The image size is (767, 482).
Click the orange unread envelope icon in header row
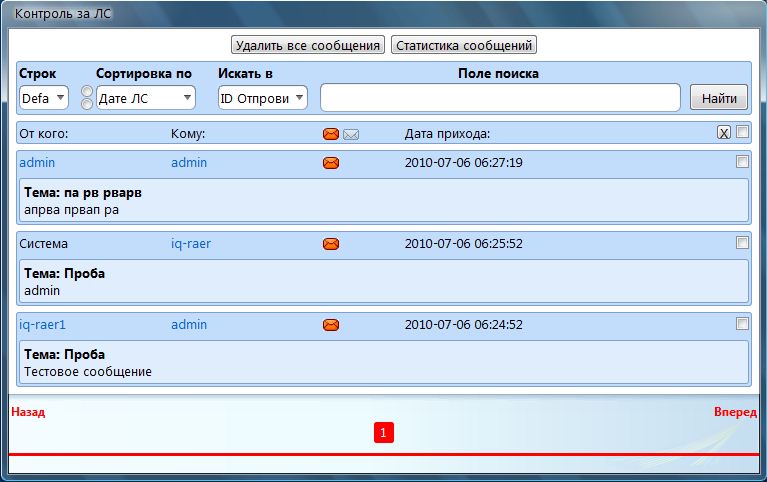(331, 134)
